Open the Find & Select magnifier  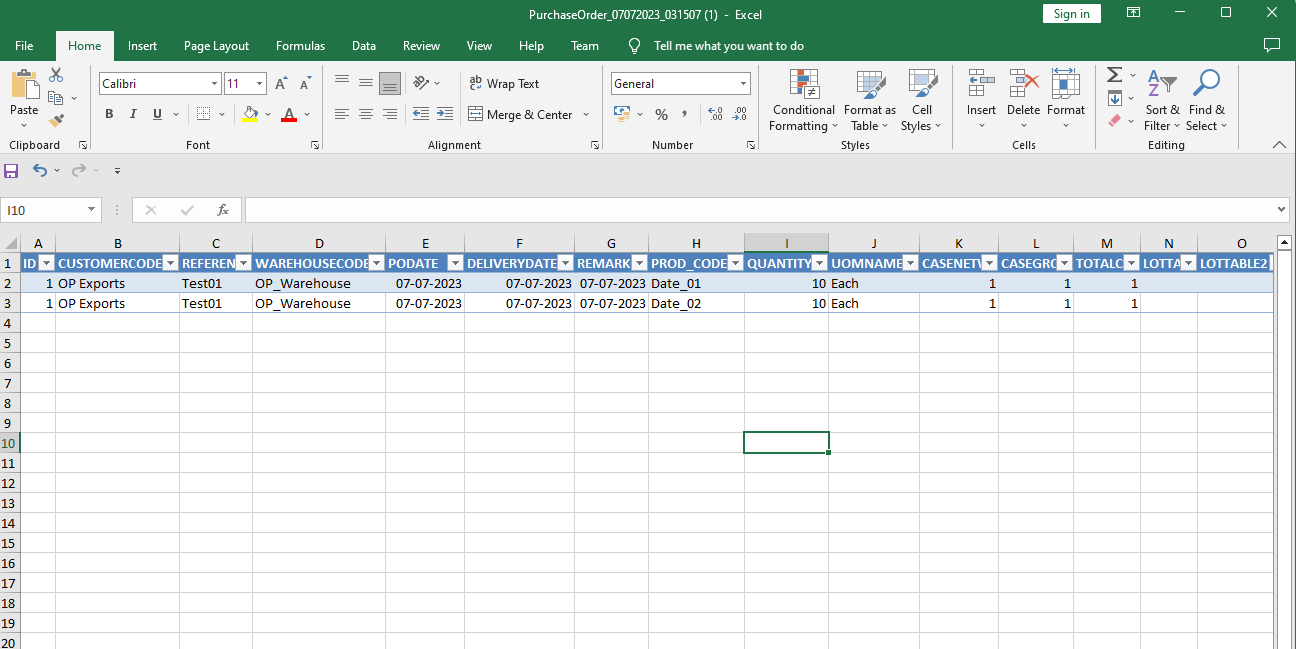[x=1206, y=84]
